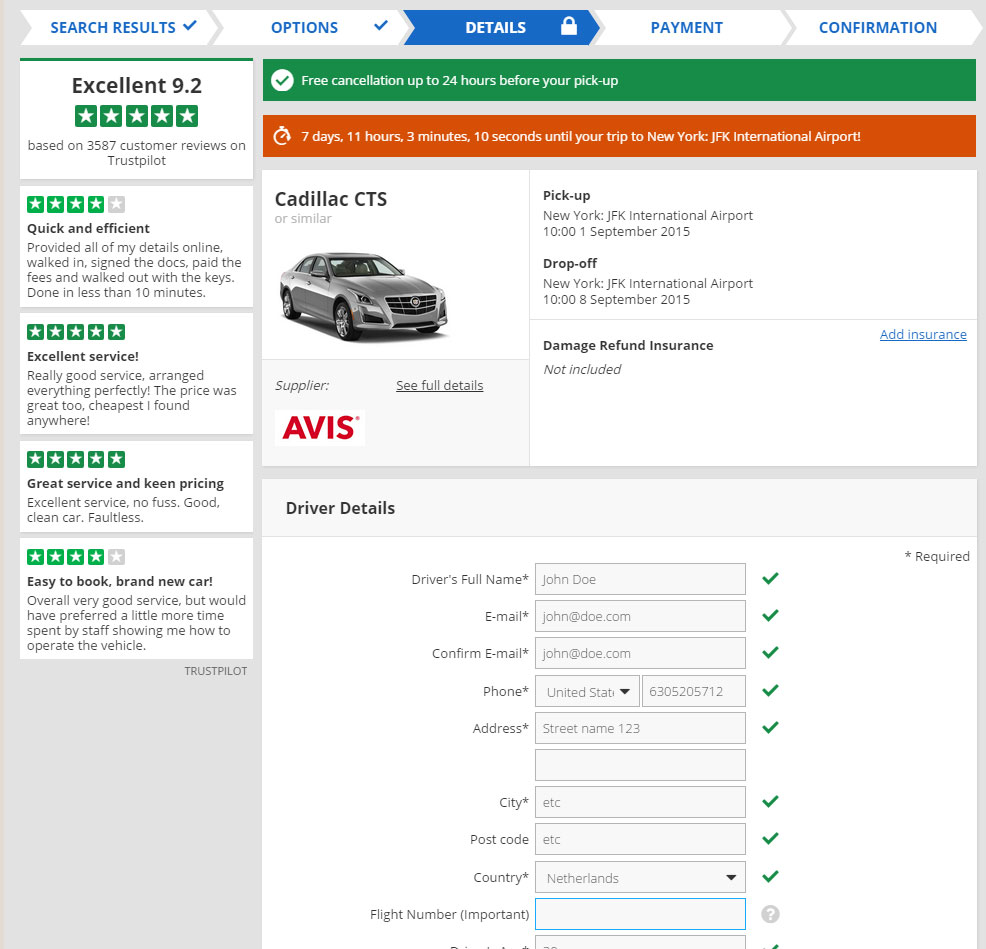
Task: Click green tick beside Confirm E-mail
Action: [x=770, y=653]
